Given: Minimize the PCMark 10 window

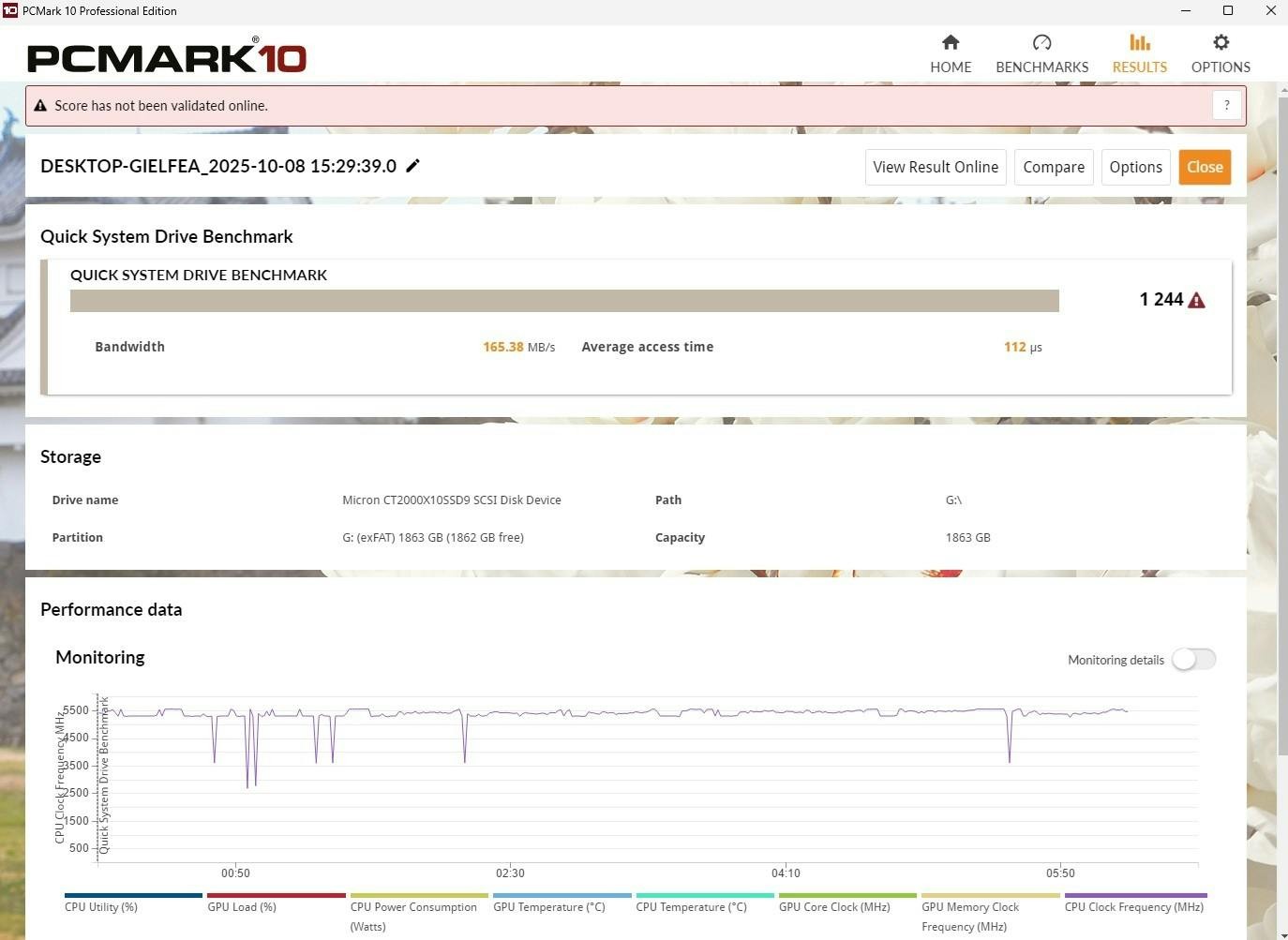Looking at the screenshot, I should 1186,11.
